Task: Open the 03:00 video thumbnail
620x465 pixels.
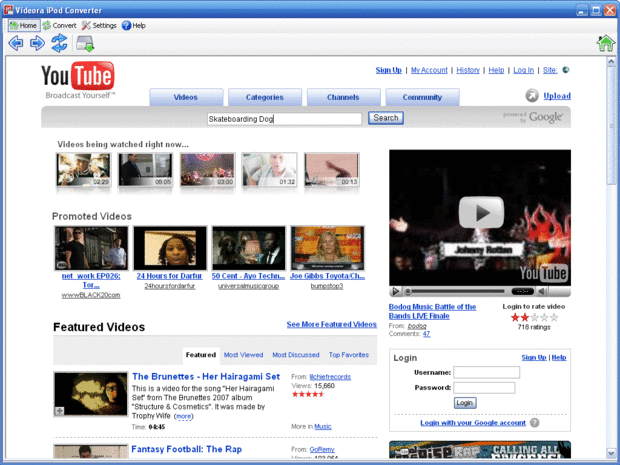Action: 207,170
